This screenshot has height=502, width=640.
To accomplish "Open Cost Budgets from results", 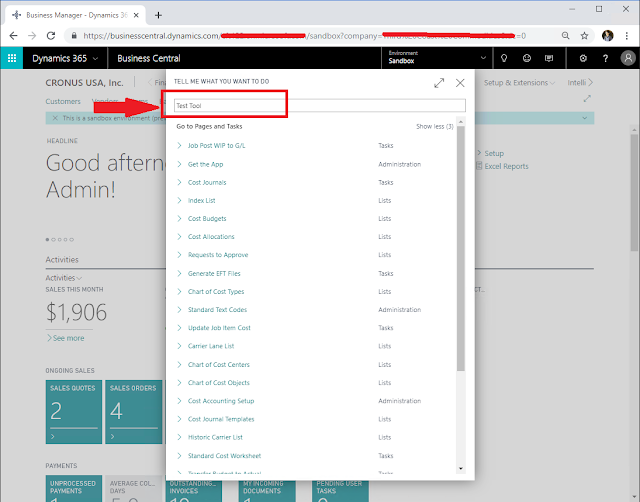I will click(x=207, y=219).
